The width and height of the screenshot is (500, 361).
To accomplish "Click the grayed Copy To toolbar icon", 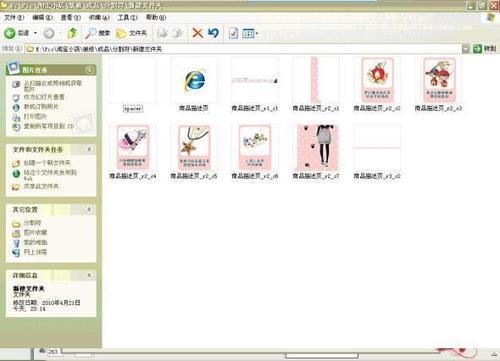I will [178, 33].
